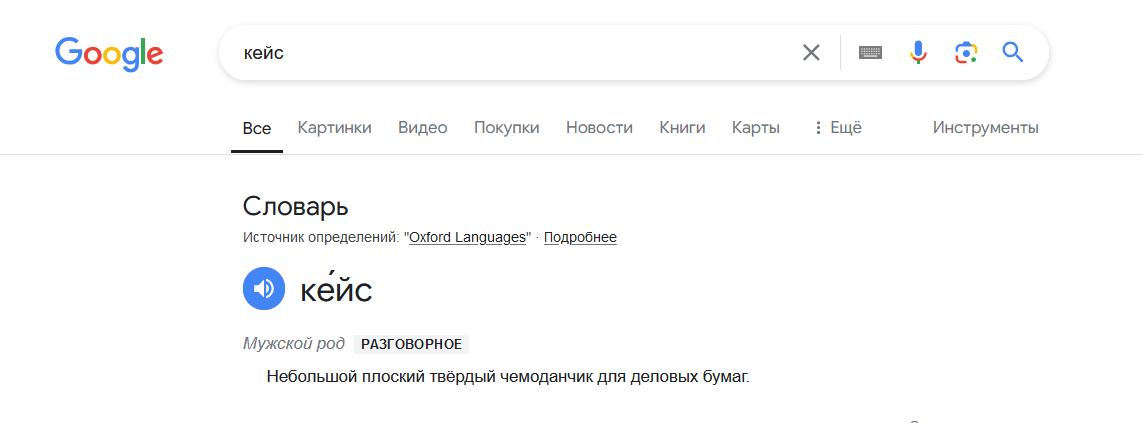Screen dimensions: 1143x423
Task: Open the Книги tab
Action: pyautogui.click(x=682, y=128)
